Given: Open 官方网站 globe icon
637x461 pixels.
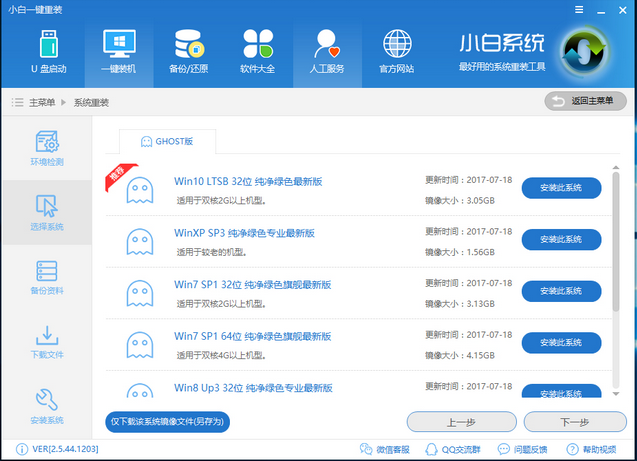Looking at the screenshot, I should (x=397, y=43).
